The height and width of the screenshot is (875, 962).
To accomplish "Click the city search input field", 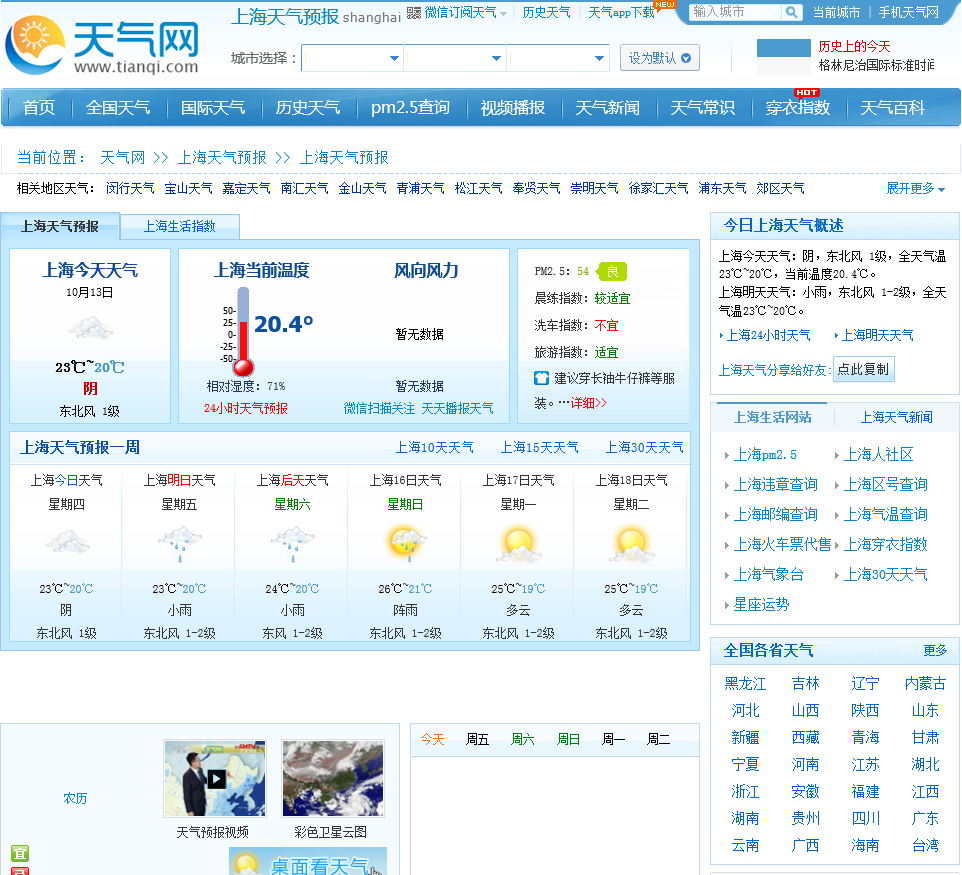I will [735, 12].
